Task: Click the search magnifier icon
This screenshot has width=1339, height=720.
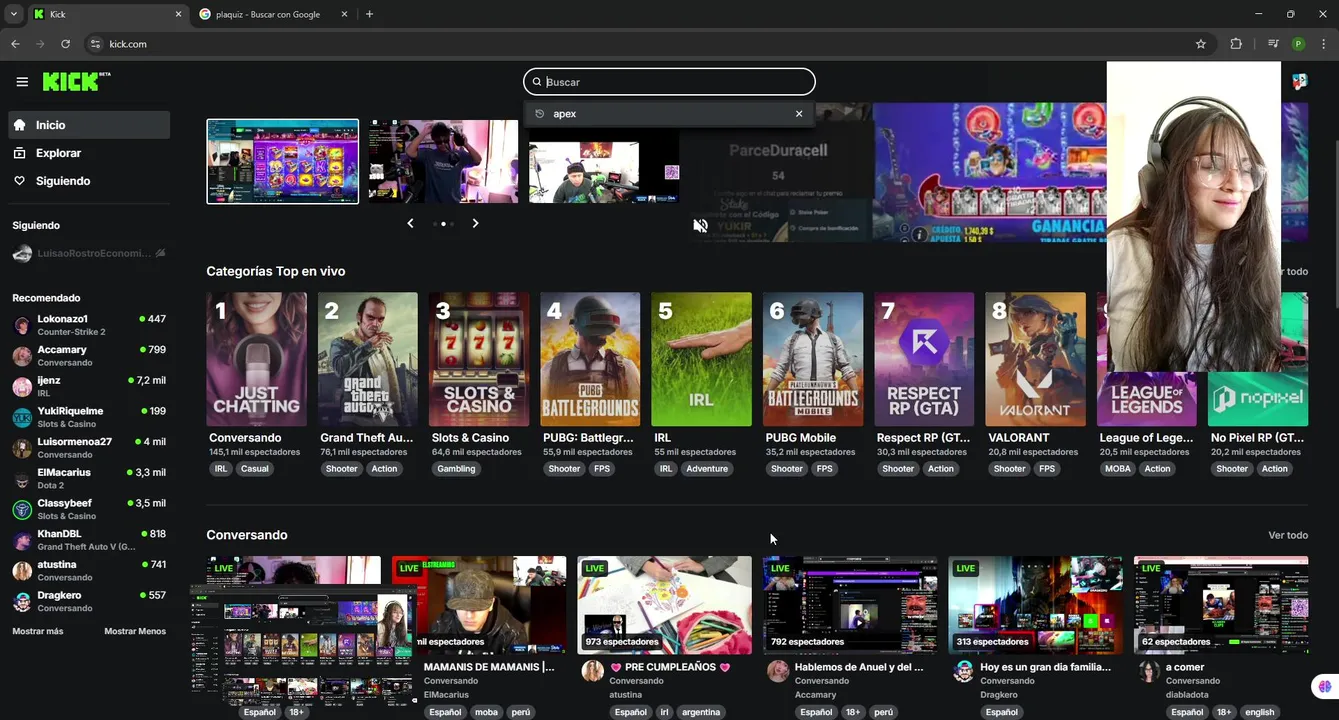Action: (537, 82)
